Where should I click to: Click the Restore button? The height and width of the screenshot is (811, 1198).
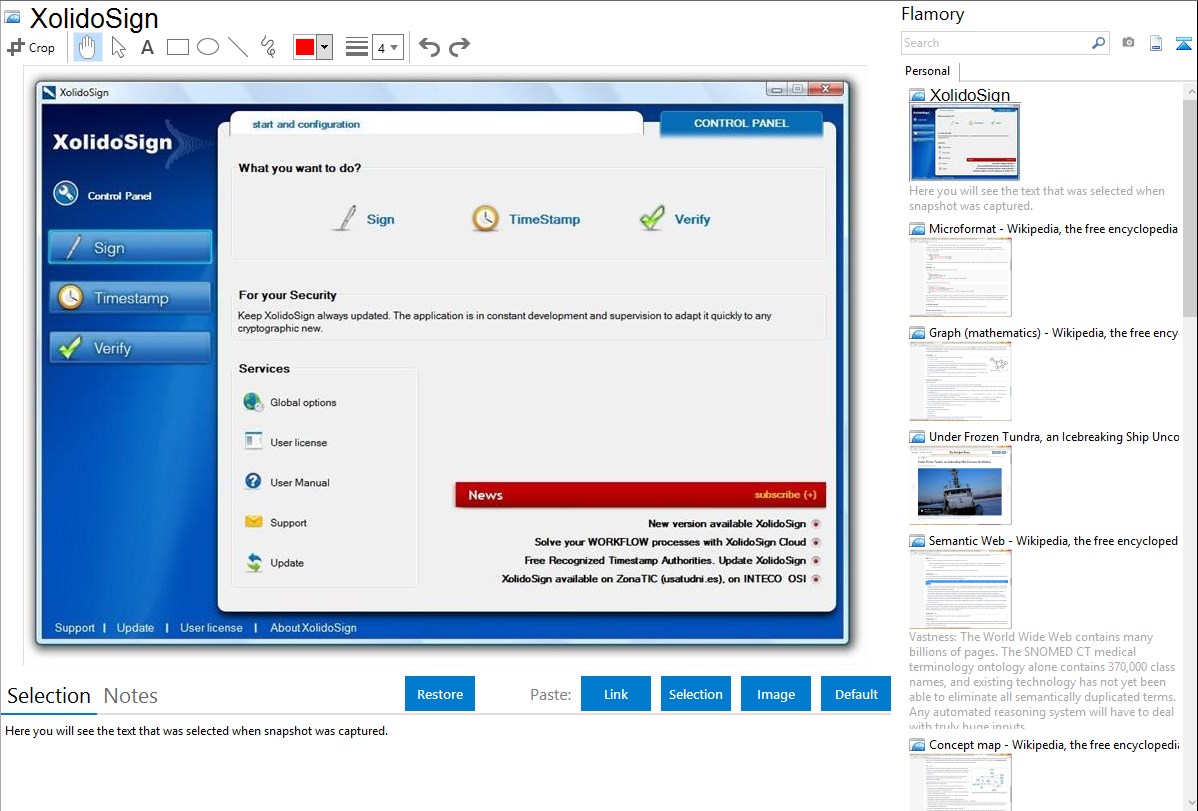(x=440, y=694)
